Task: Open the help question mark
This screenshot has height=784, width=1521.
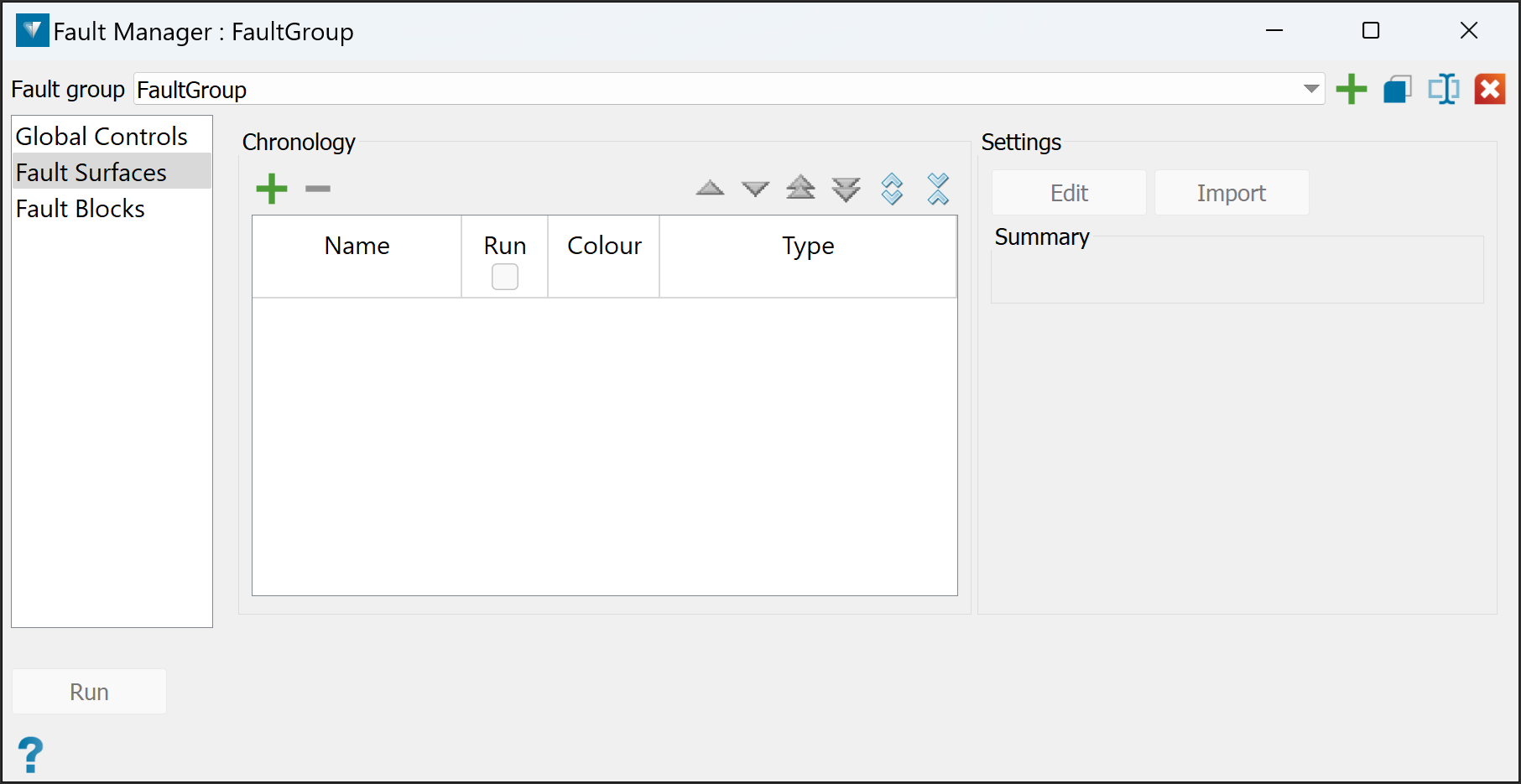Action: pyautogui.click(x=31, y=755)
